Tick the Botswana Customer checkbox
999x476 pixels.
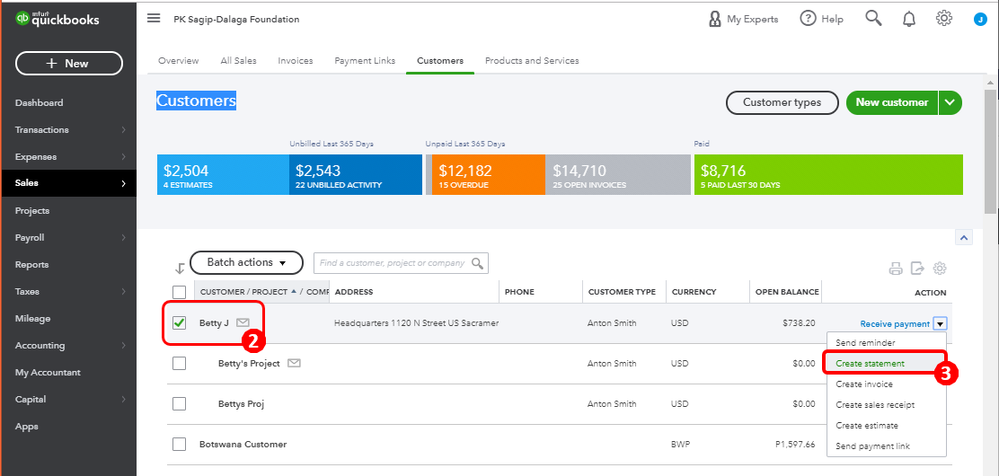[x=179, y=444]
